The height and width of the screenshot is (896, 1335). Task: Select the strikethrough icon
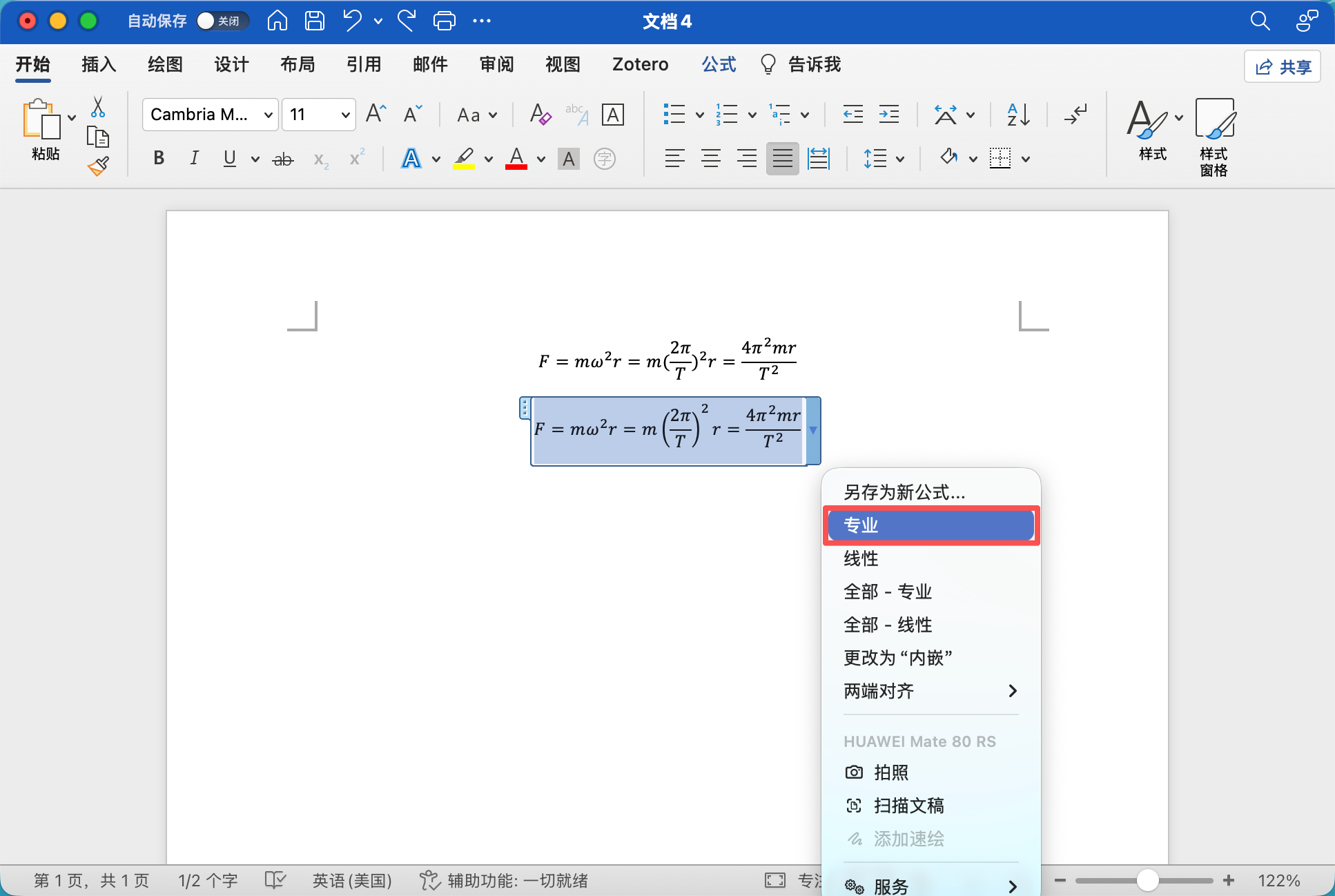point(282,159)
